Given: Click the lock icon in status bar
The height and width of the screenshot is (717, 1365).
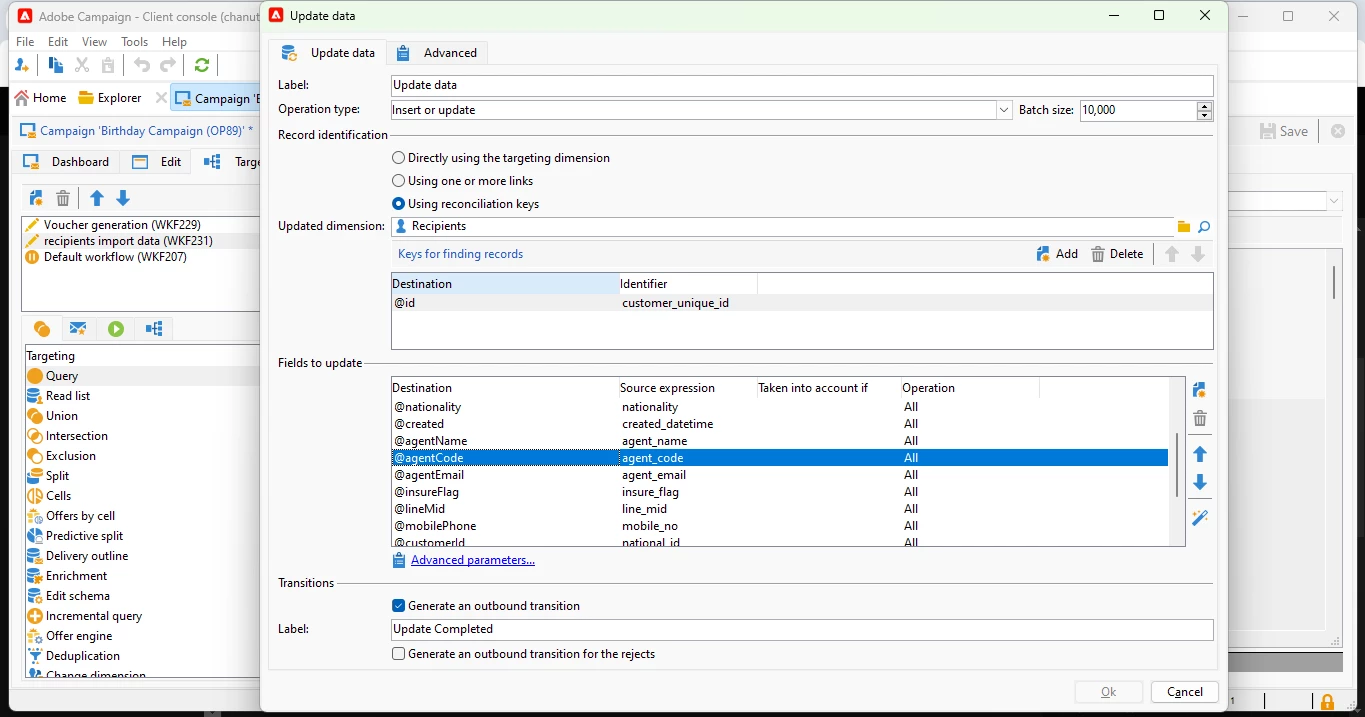Looking at the screenshot, I should pos(1327,702).
